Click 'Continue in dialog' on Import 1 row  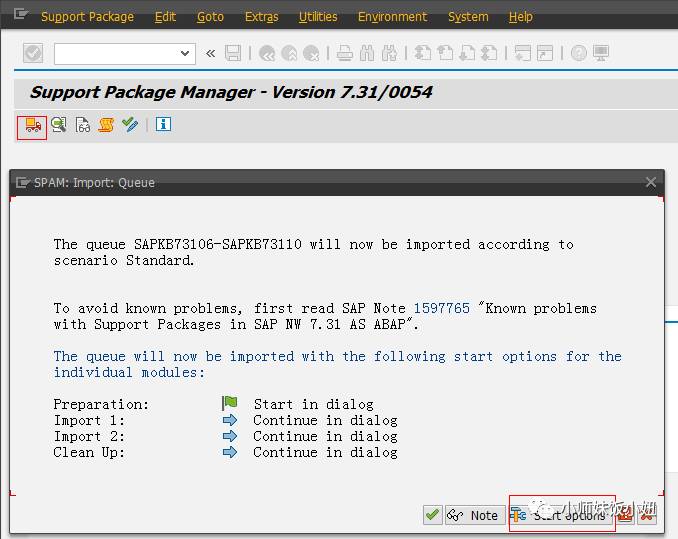click(x=325, y=420)
